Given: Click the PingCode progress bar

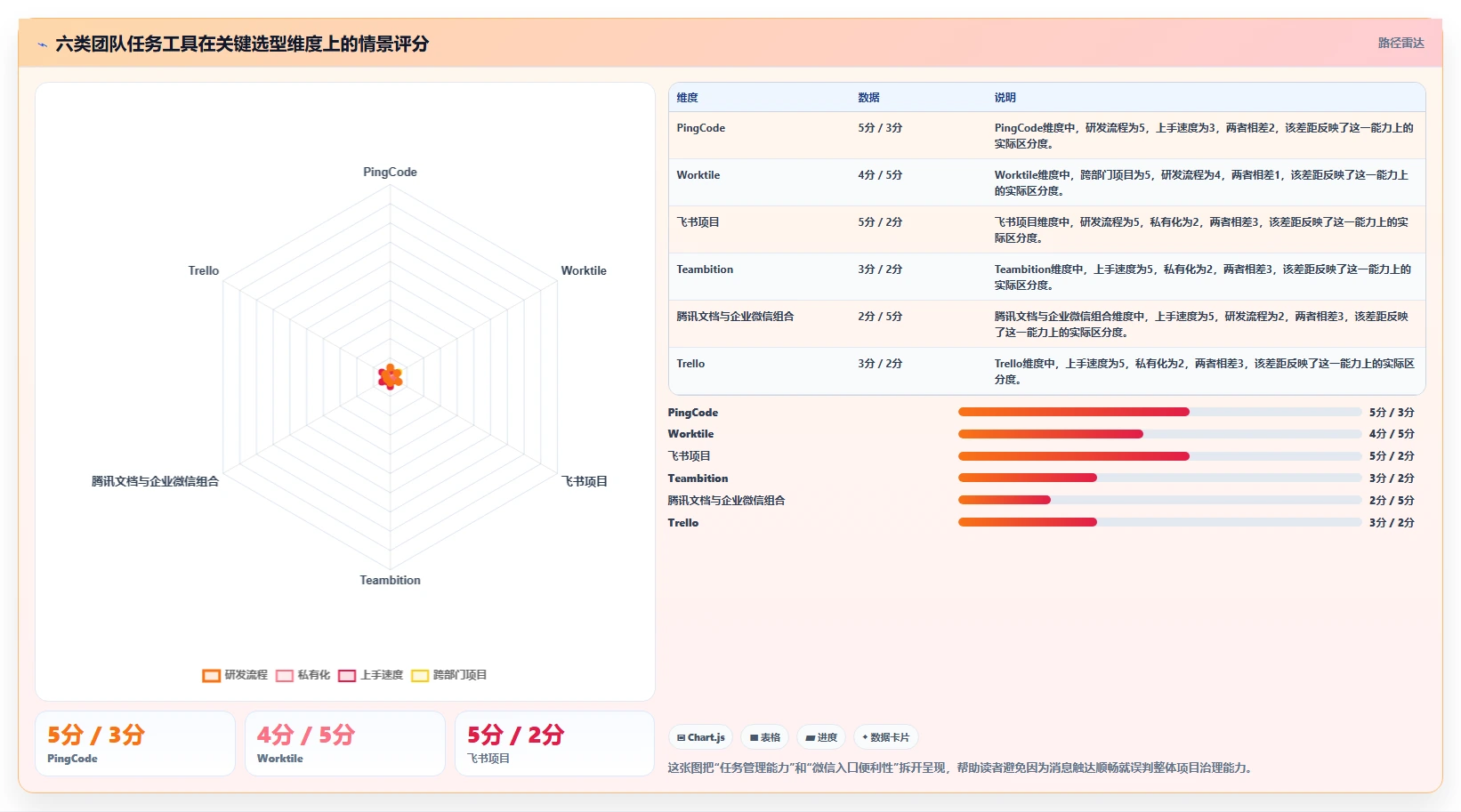Looking at the screenshot, I should pyautogui.click(x=1159, y=412).
